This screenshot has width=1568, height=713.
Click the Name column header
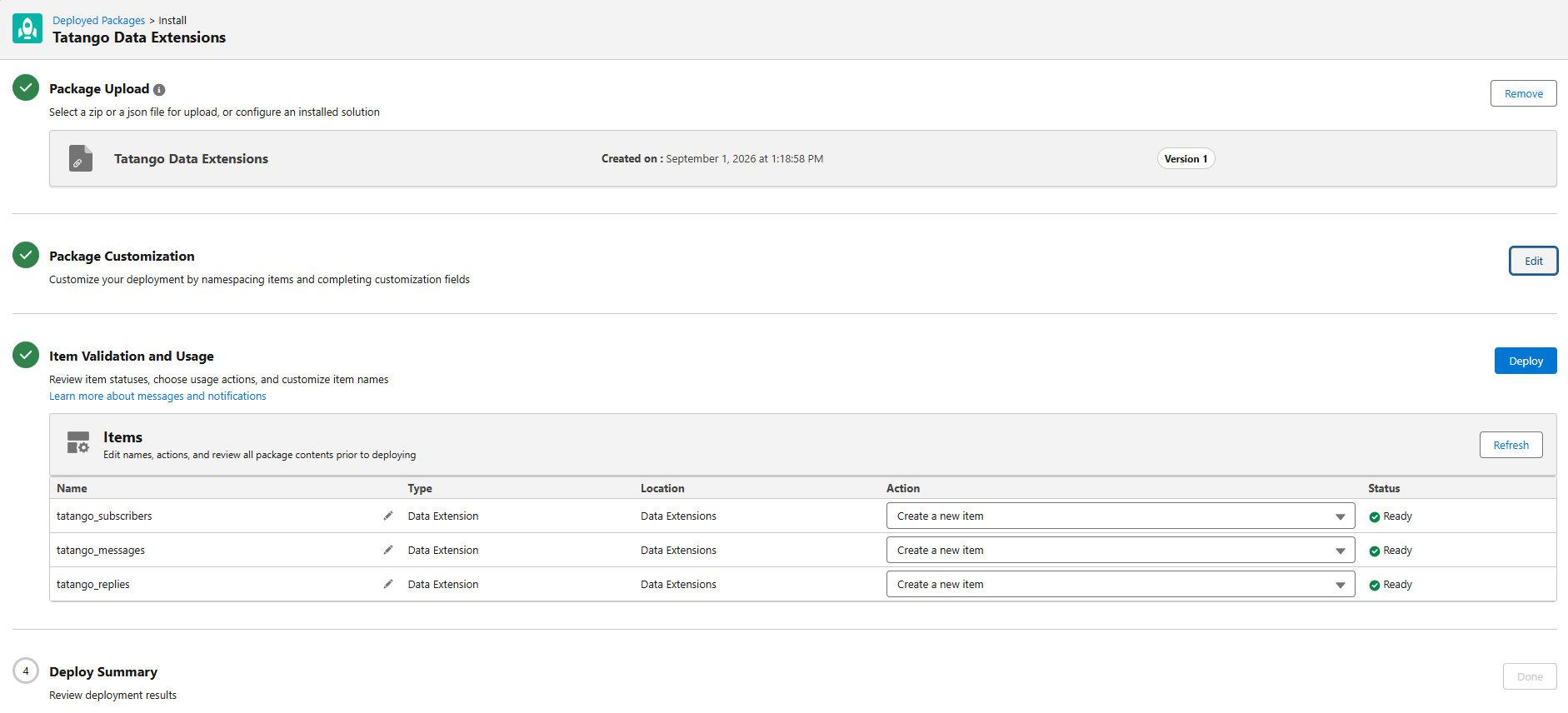click(x=72, y=488)
